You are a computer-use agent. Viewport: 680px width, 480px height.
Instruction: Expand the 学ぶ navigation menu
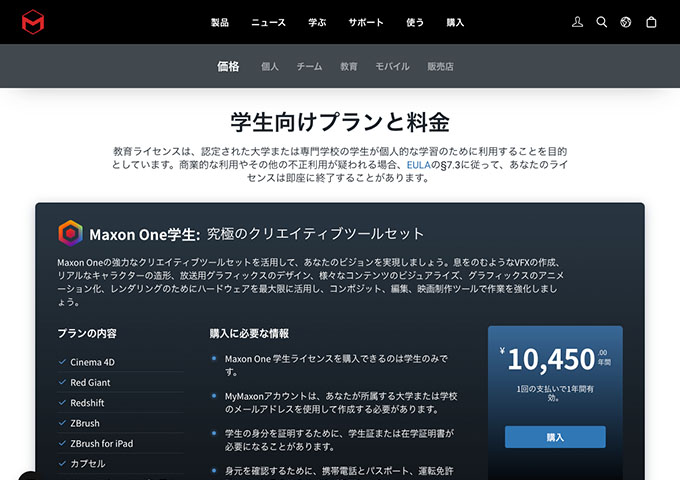pyautogui.click(x=317, y=22)
